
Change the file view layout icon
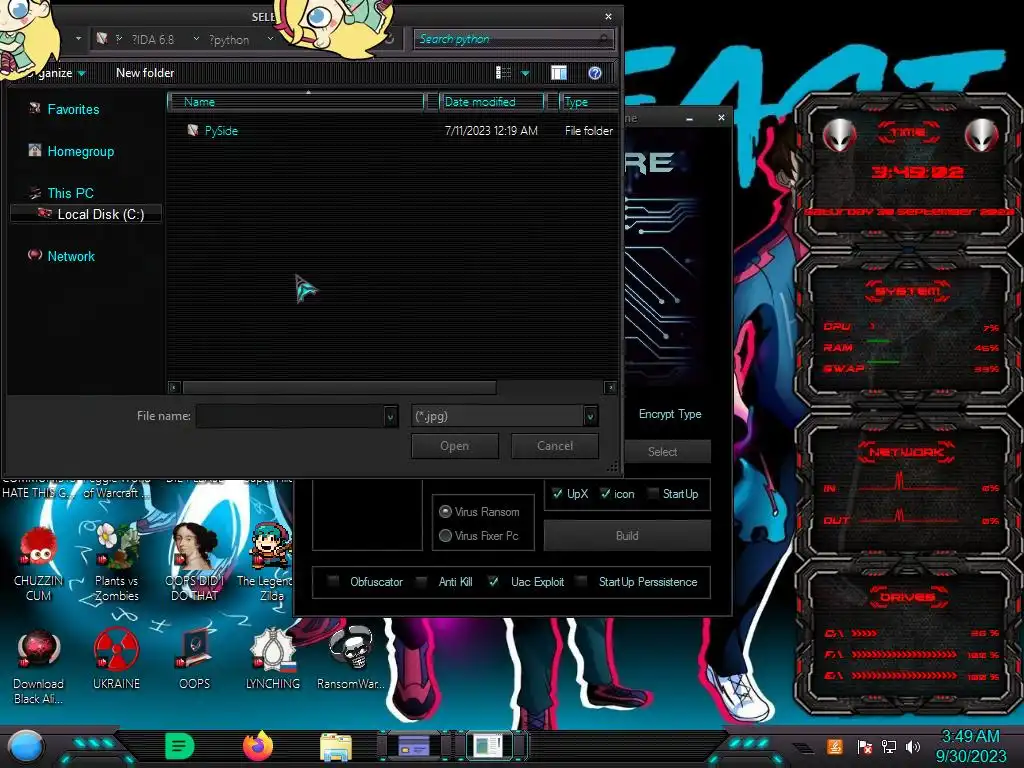point(503,73)
